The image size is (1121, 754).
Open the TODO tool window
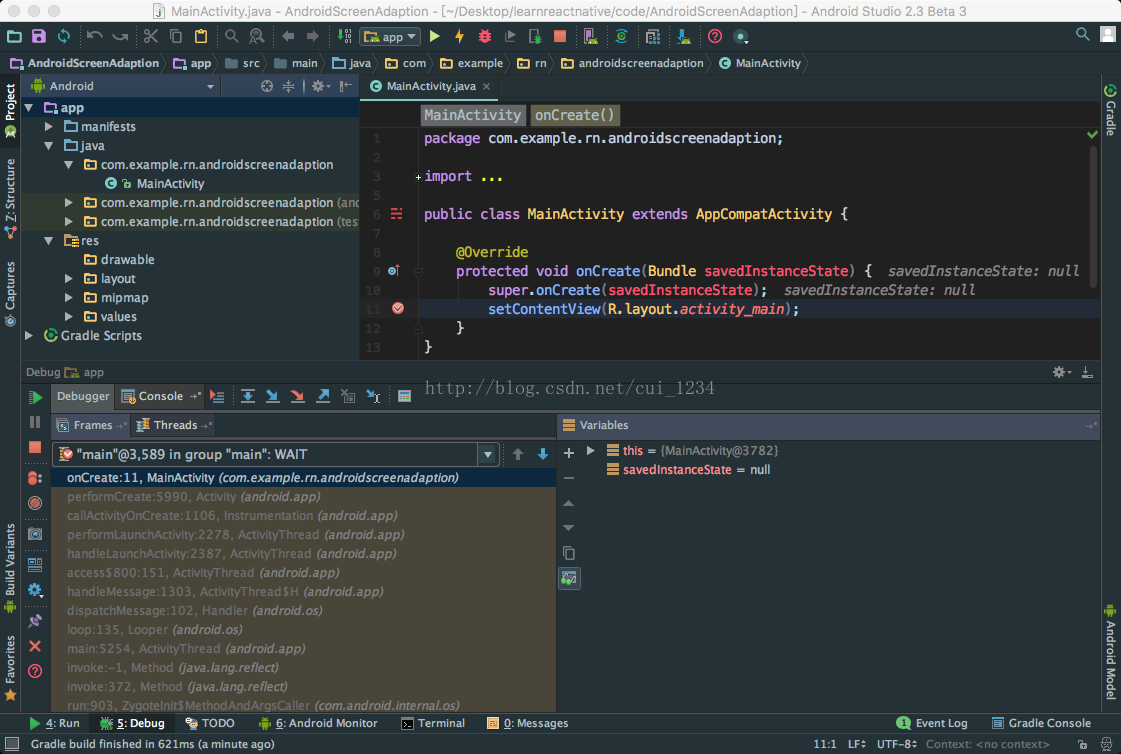pos(209,723)
